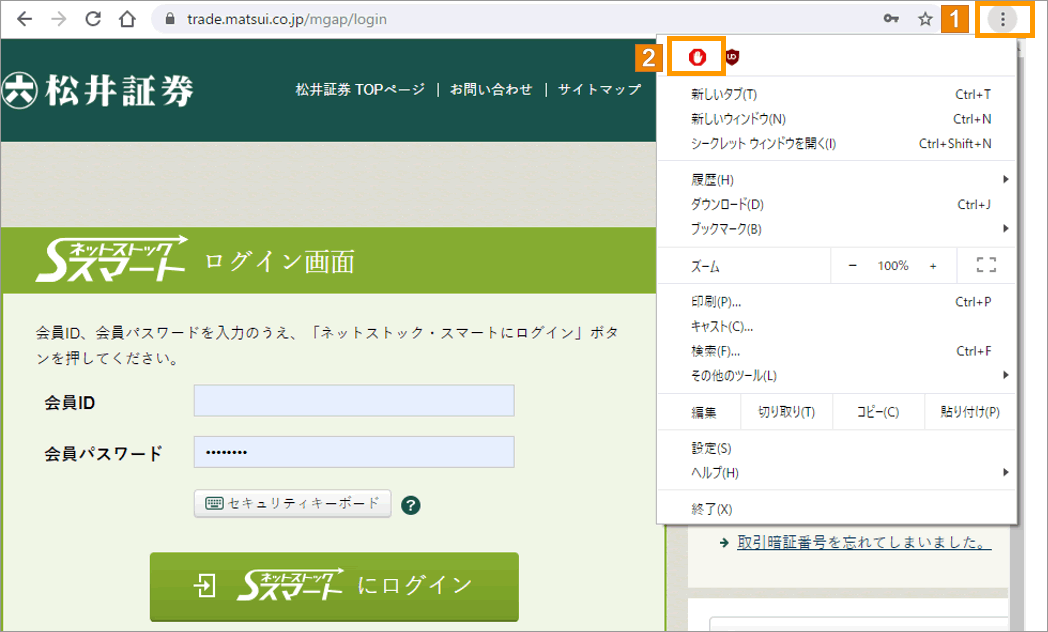
Task: Bookmark this page with the star icon
Action: pos(925,19)
